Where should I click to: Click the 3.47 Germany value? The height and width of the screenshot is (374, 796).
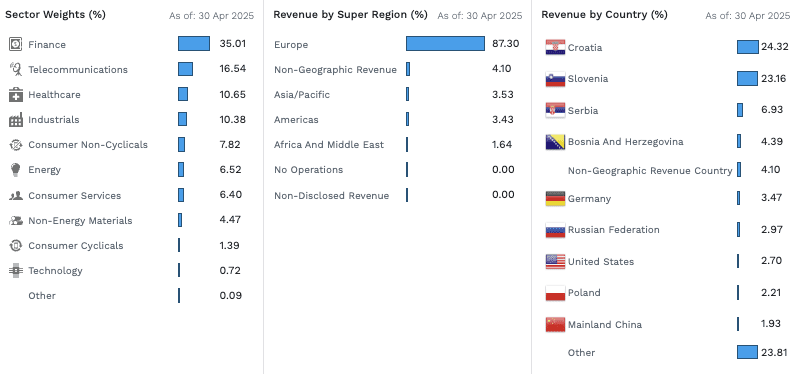(x=772, y=198)
